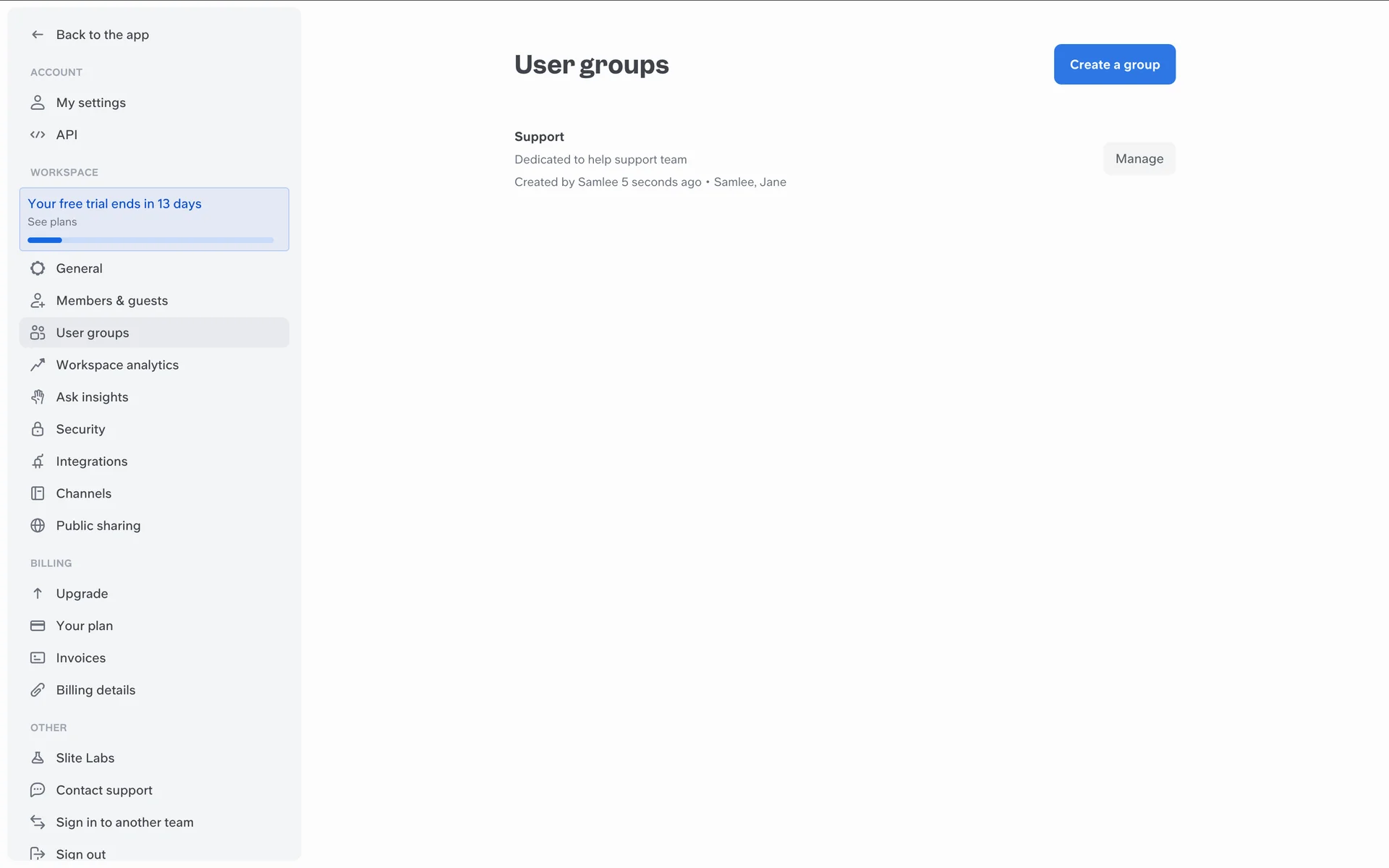This screenshot has height=868, width=1389.
Task: Click the API code brackets icon
Action: (38, 135)
